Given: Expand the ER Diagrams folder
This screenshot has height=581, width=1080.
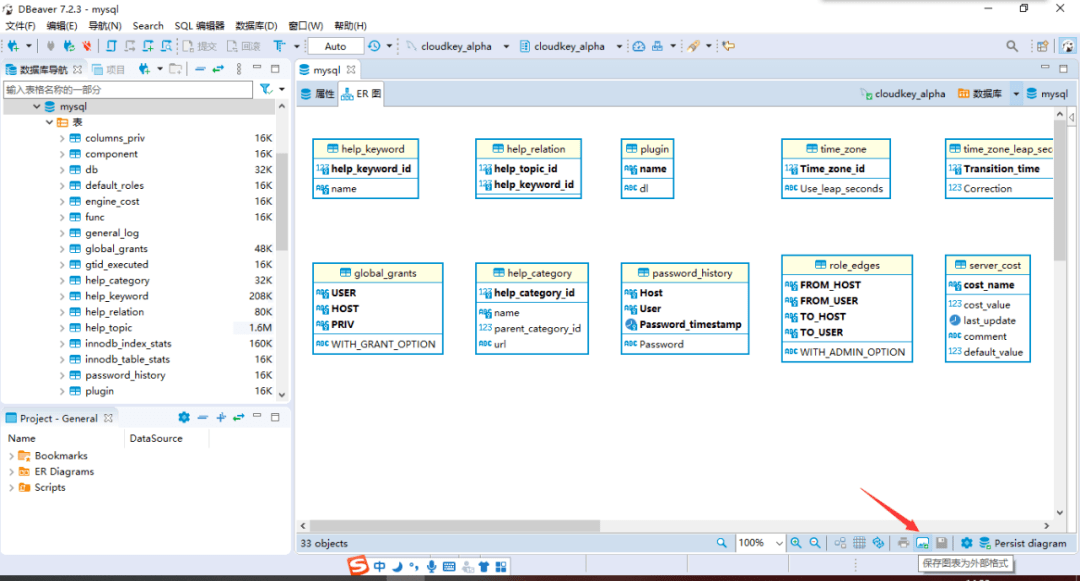Looking at the screenshot, I should pyautogui.click(x=11, y=472).
